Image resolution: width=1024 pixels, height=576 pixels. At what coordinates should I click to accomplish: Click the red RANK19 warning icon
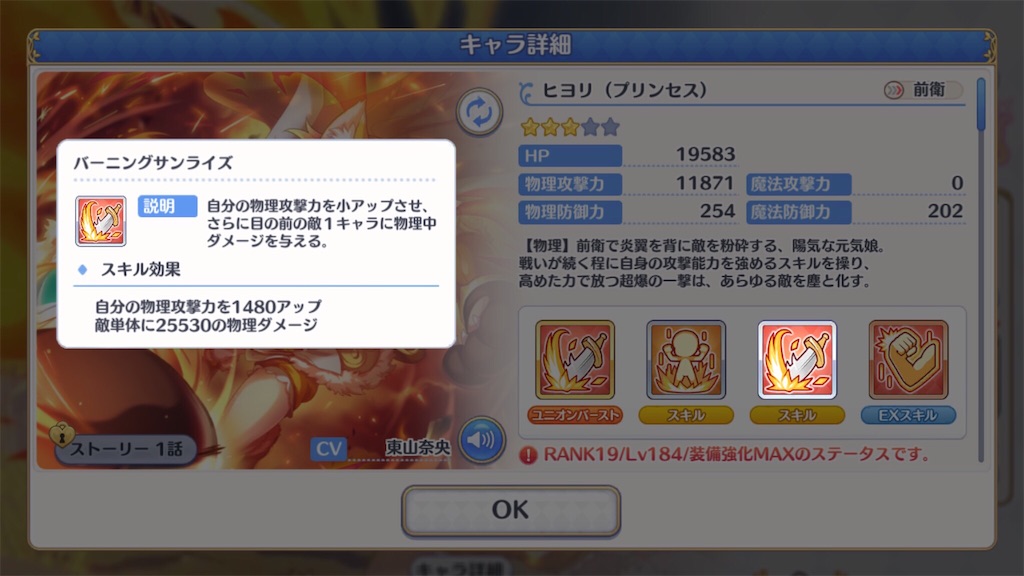coord(528,455)
